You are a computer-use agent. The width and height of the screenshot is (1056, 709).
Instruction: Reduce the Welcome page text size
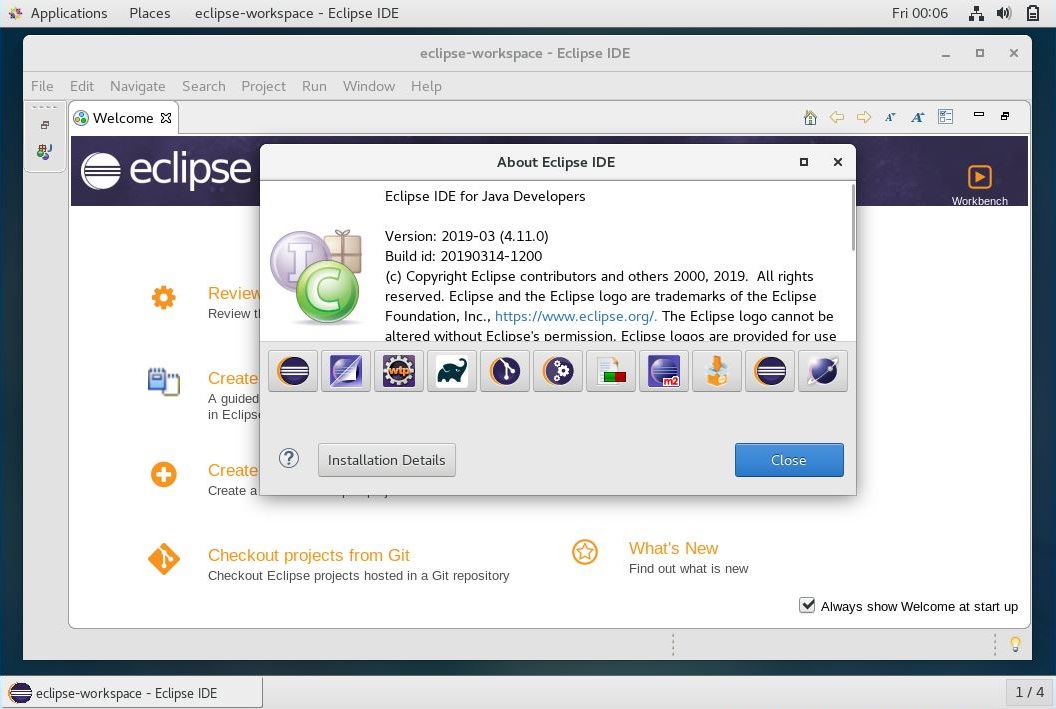[889, 117]
